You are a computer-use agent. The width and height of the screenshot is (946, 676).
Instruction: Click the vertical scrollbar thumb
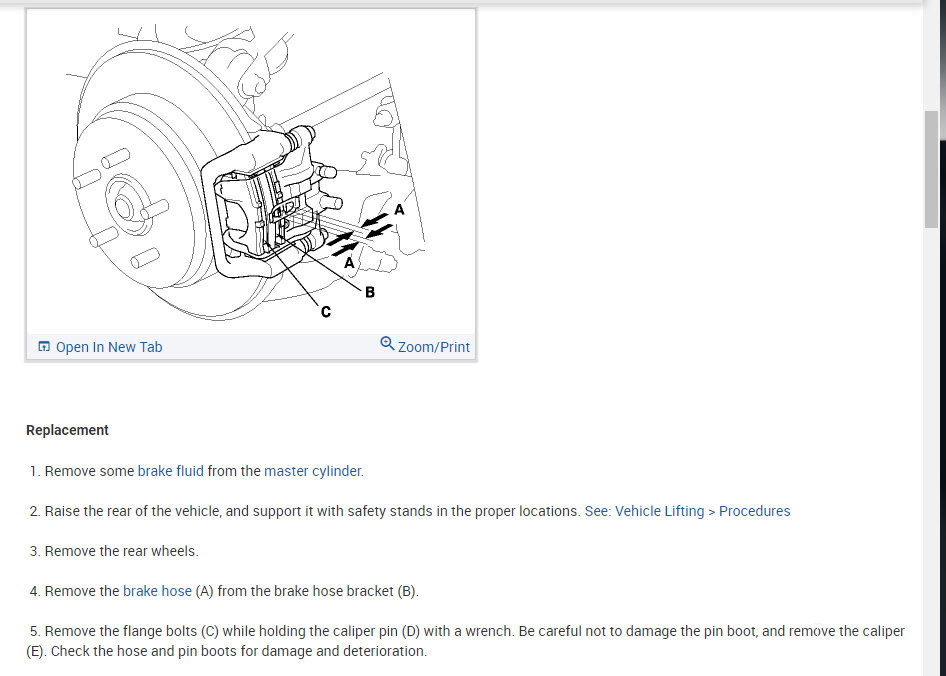pos(931,169)
